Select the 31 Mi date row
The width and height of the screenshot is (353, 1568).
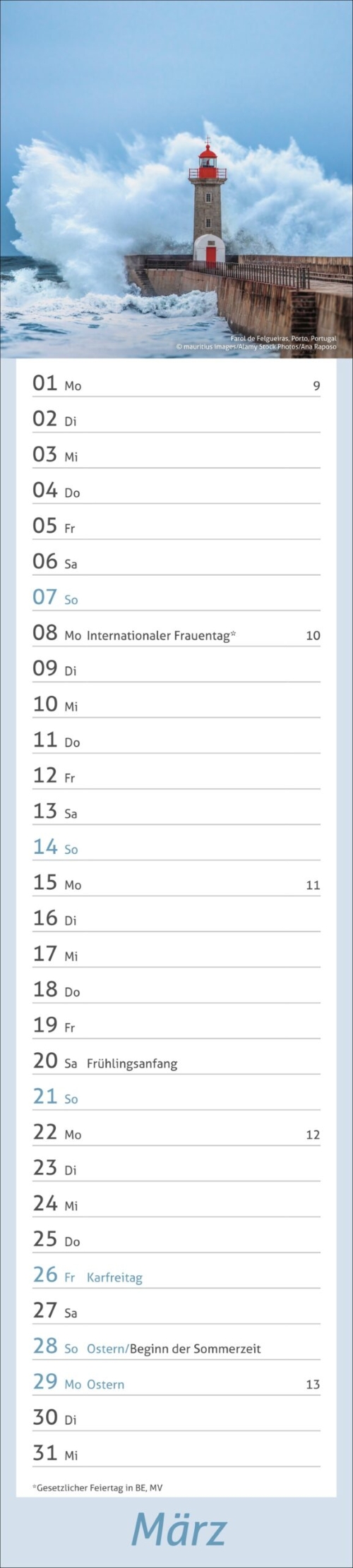tap(176, 1453)
